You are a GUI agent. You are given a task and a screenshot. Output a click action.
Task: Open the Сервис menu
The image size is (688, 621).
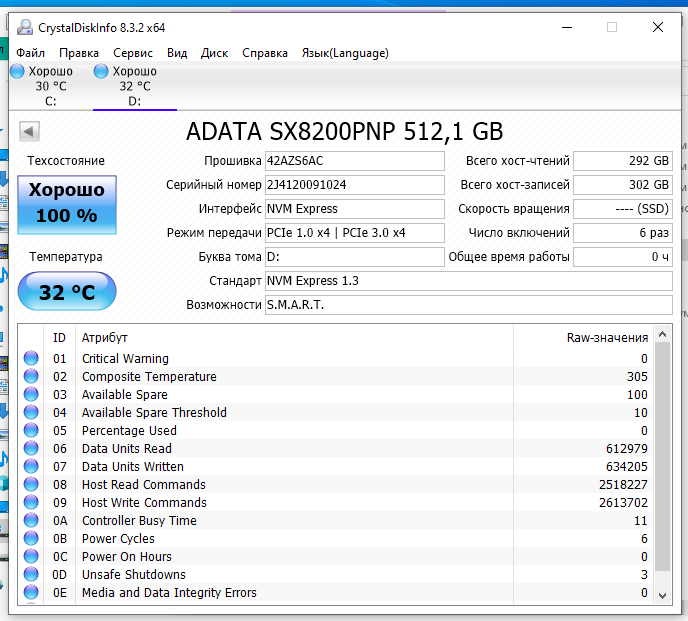pyautogui.click(x=133, y=53)
